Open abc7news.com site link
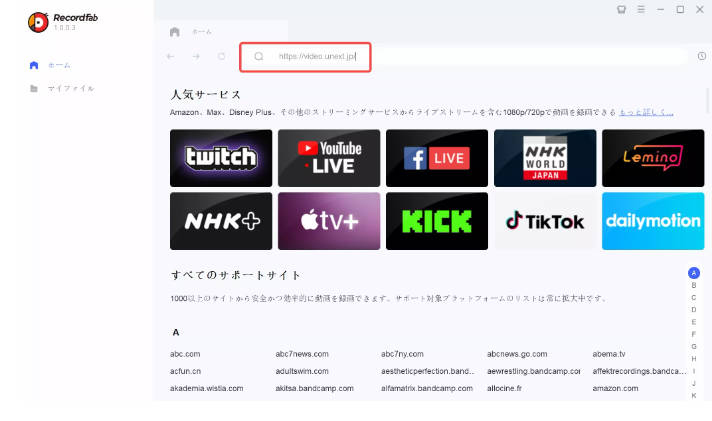 [302, 354]
